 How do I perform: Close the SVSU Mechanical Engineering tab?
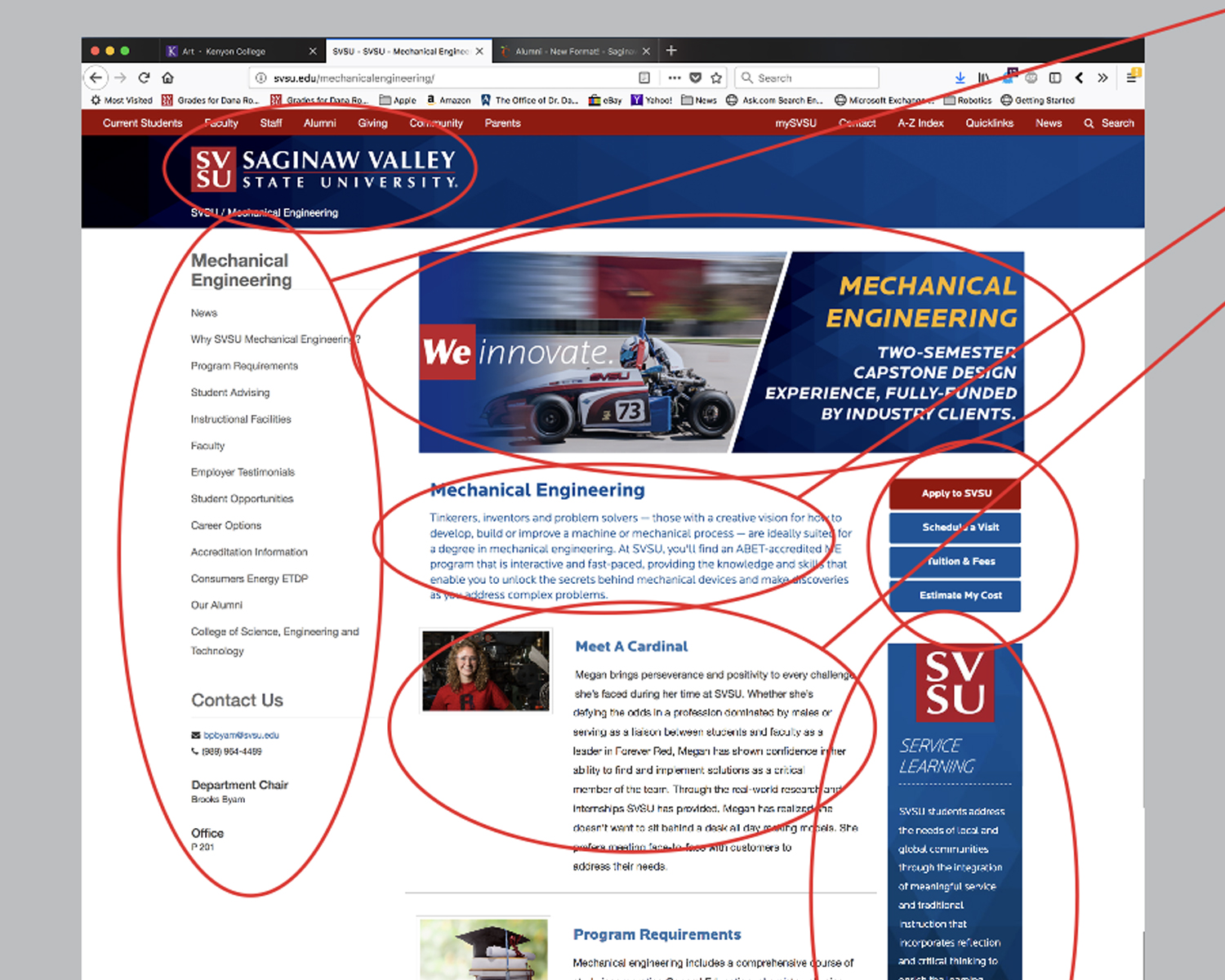click(479, 51)
